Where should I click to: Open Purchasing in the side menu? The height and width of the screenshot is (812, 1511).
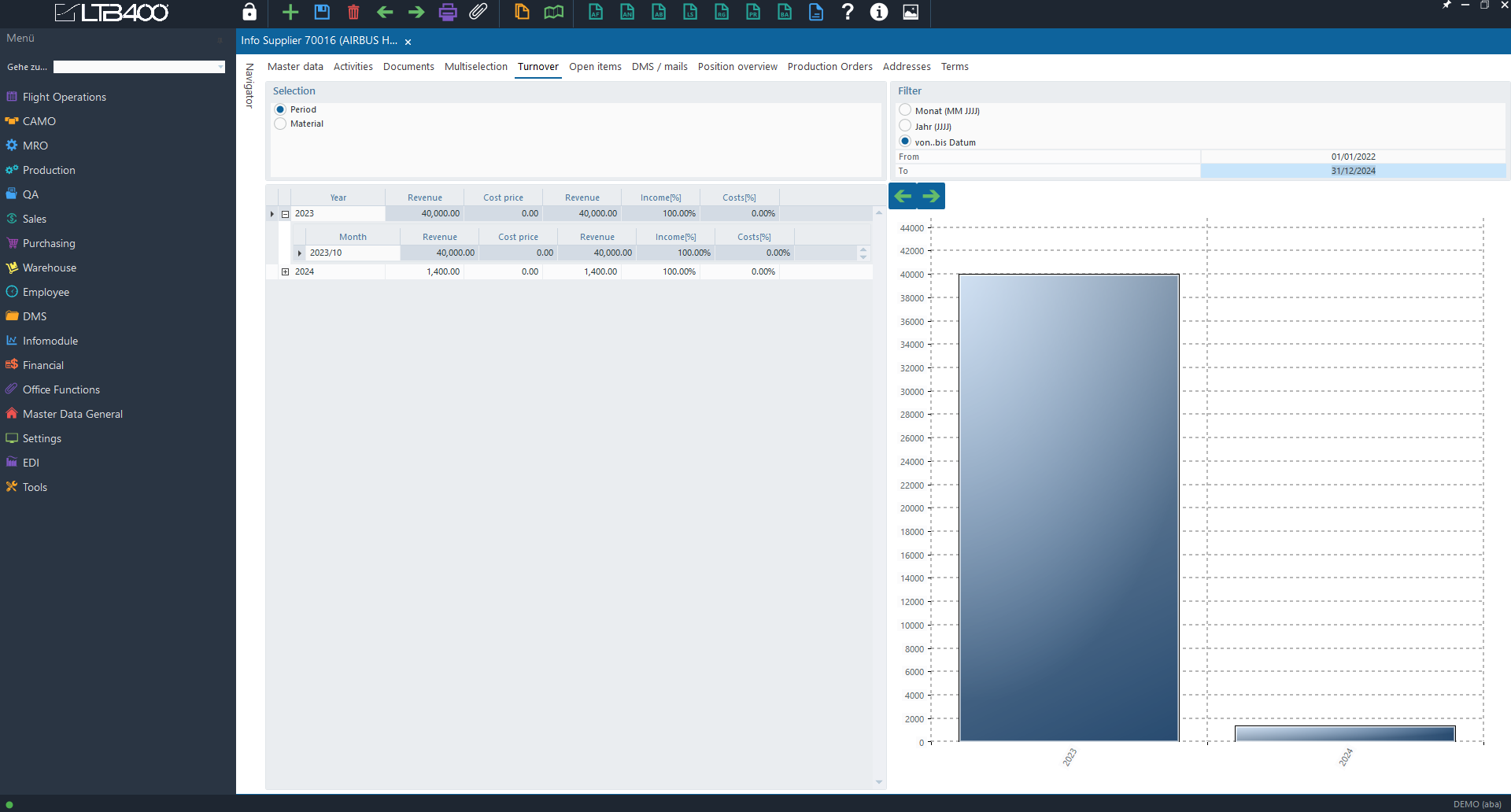[49, 243]
